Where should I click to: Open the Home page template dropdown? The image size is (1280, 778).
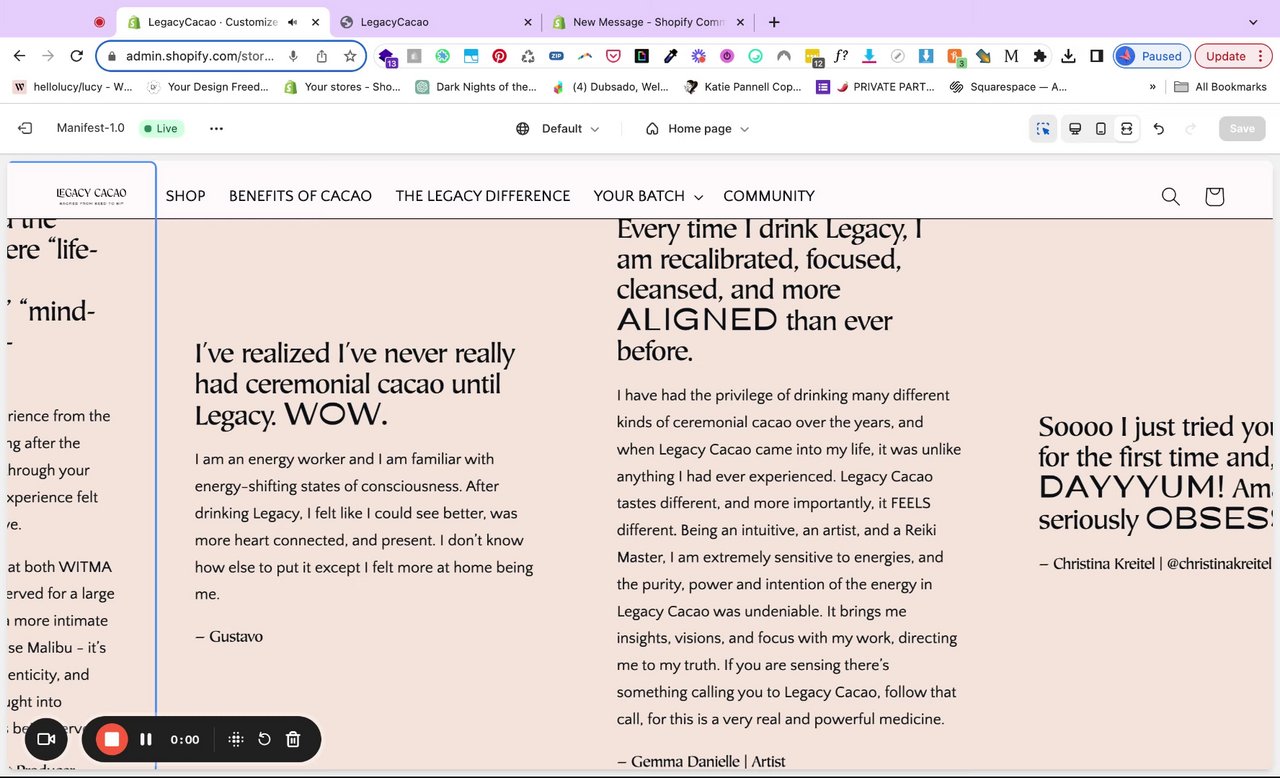697,128
